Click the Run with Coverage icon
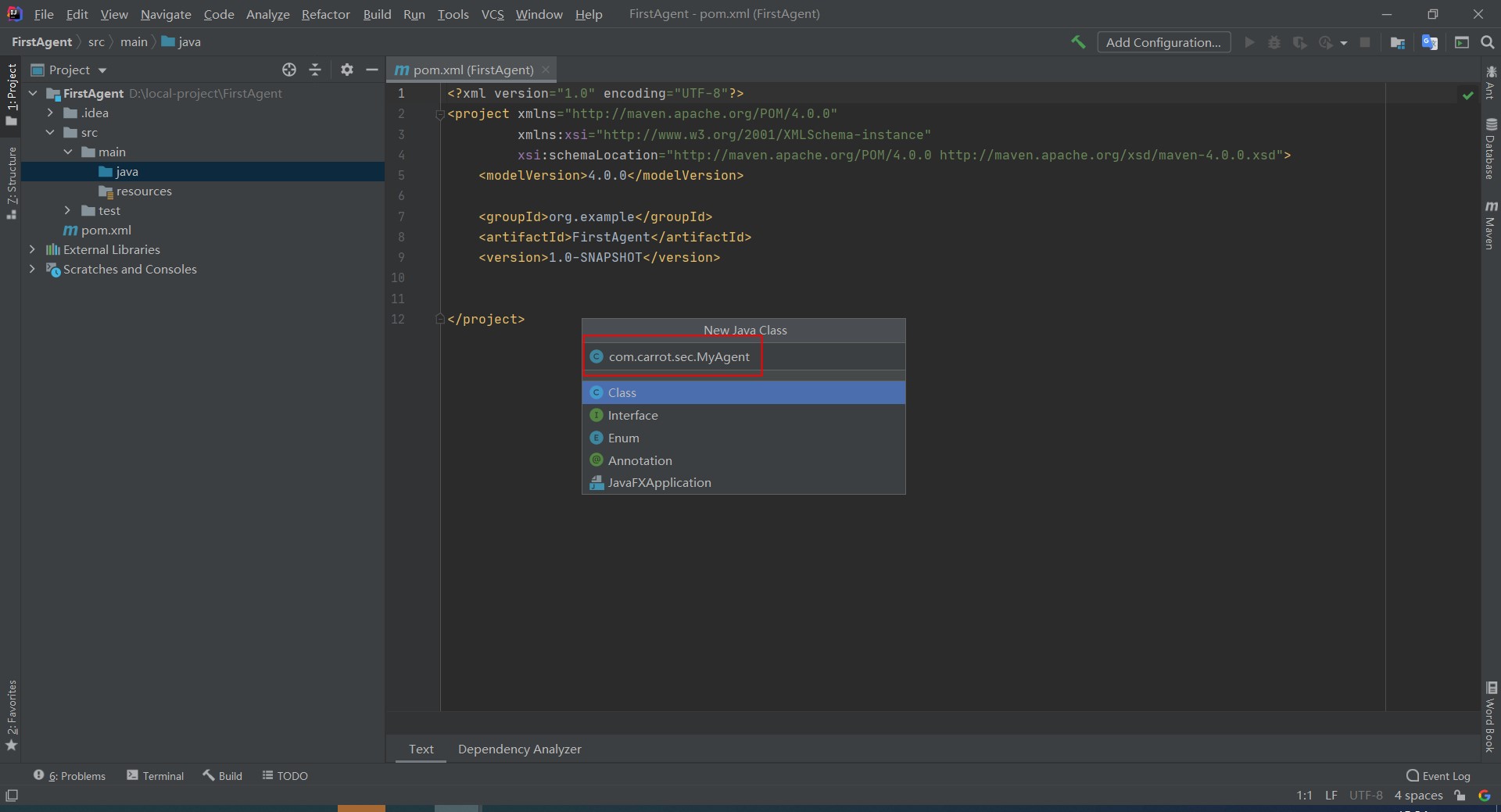1501x812 pixels. click(1300, 42)
